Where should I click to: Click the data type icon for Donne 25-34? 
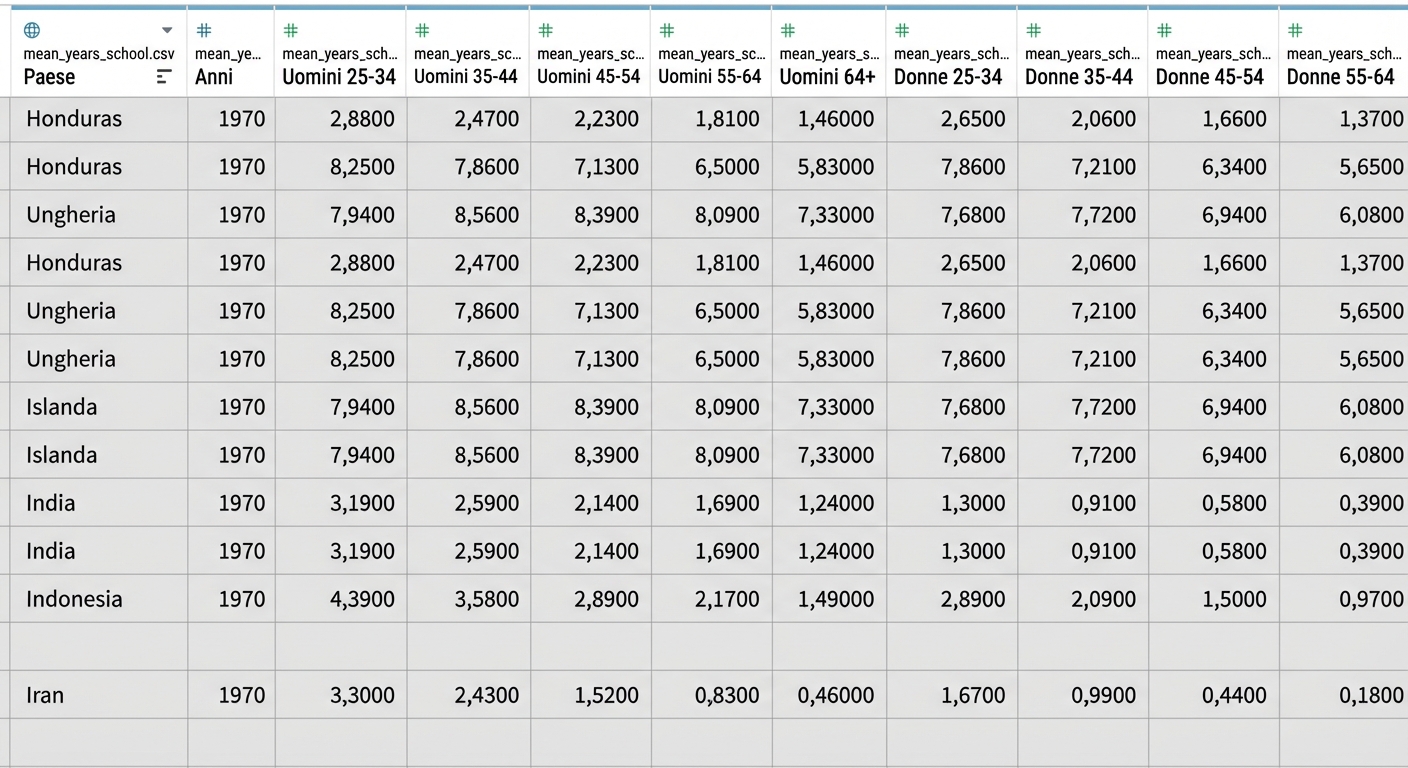(x=902, y=31)
